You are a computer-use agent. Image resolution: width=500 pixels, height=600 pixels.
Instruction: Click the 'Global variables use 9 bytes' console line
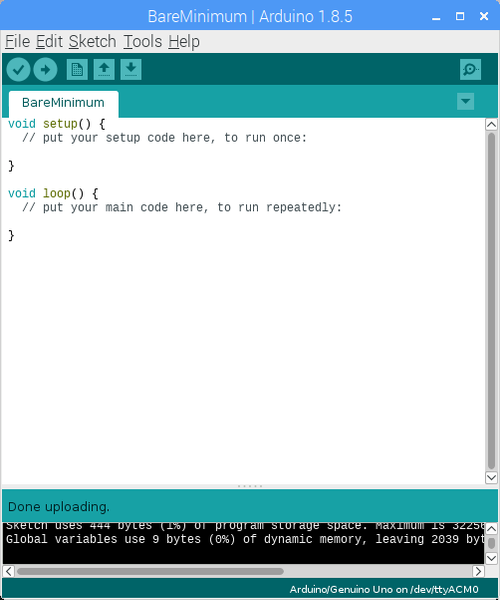(x=245, y=539)
